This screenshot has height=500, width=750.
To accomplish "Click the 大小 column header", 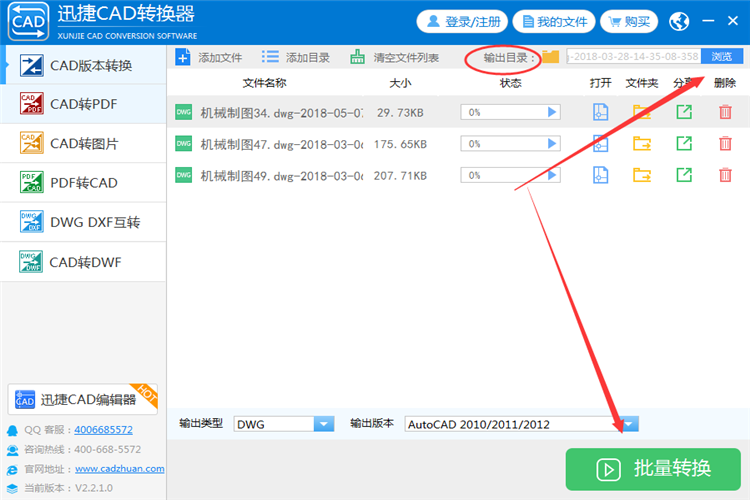I will [400, 83].
